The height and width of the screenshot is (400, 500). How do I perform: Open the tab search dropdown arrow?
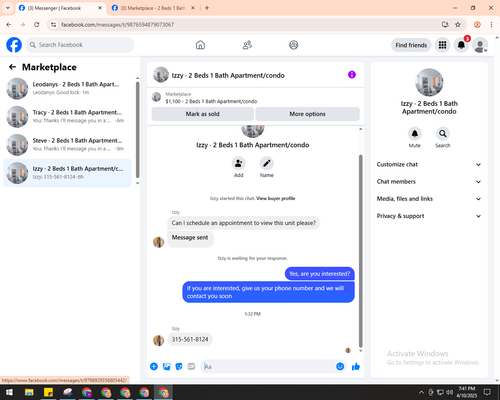8,8
